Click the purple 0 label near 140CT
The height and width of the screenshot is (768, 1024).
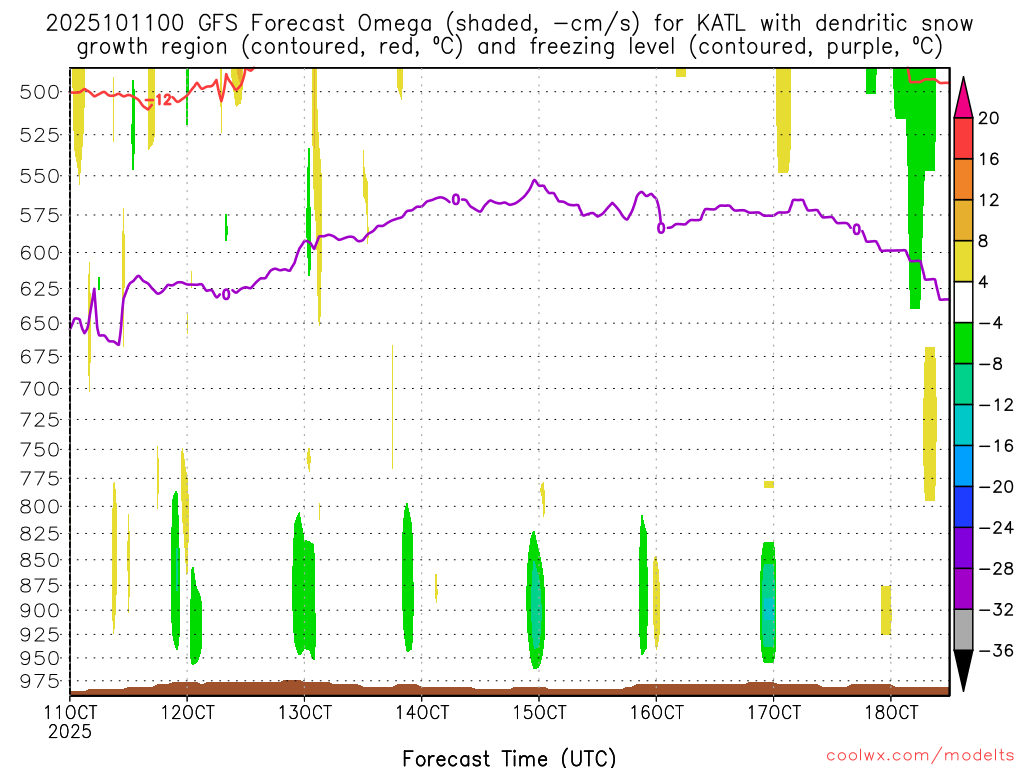456,199
